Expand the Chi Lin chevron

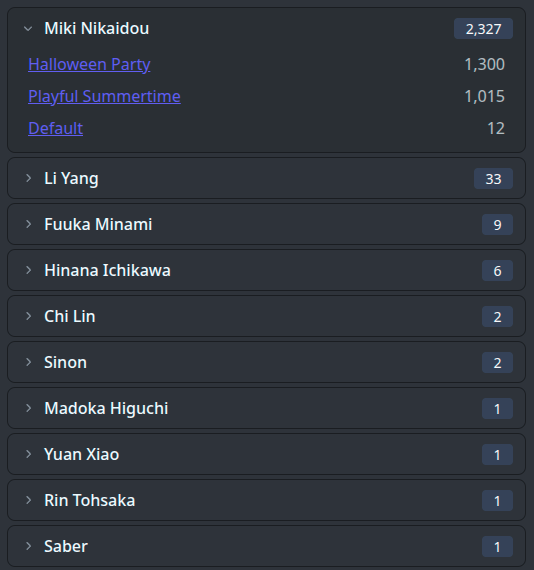point(28,316)
